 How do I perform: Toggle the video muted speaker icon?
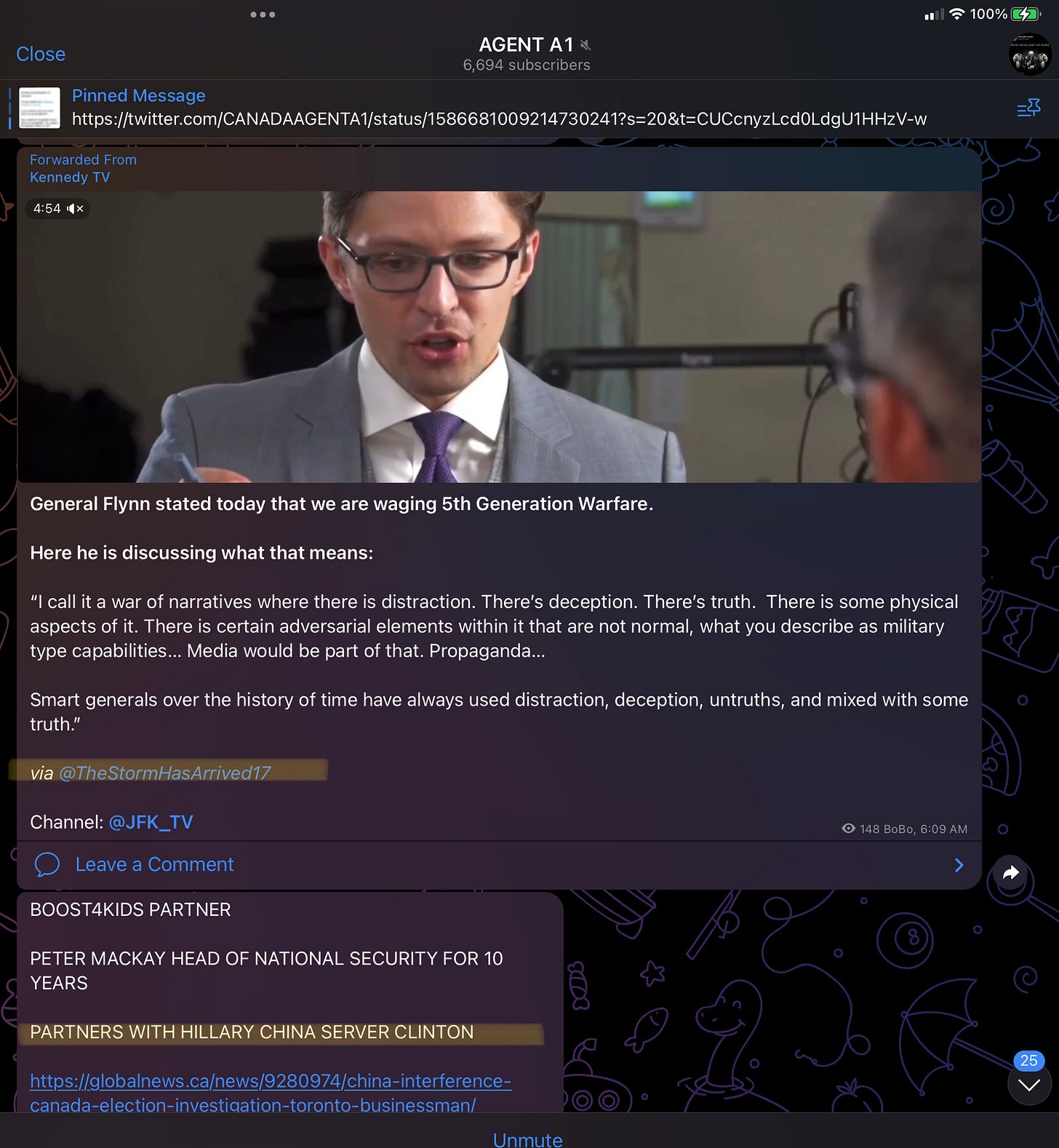click(x=75, y=209)
